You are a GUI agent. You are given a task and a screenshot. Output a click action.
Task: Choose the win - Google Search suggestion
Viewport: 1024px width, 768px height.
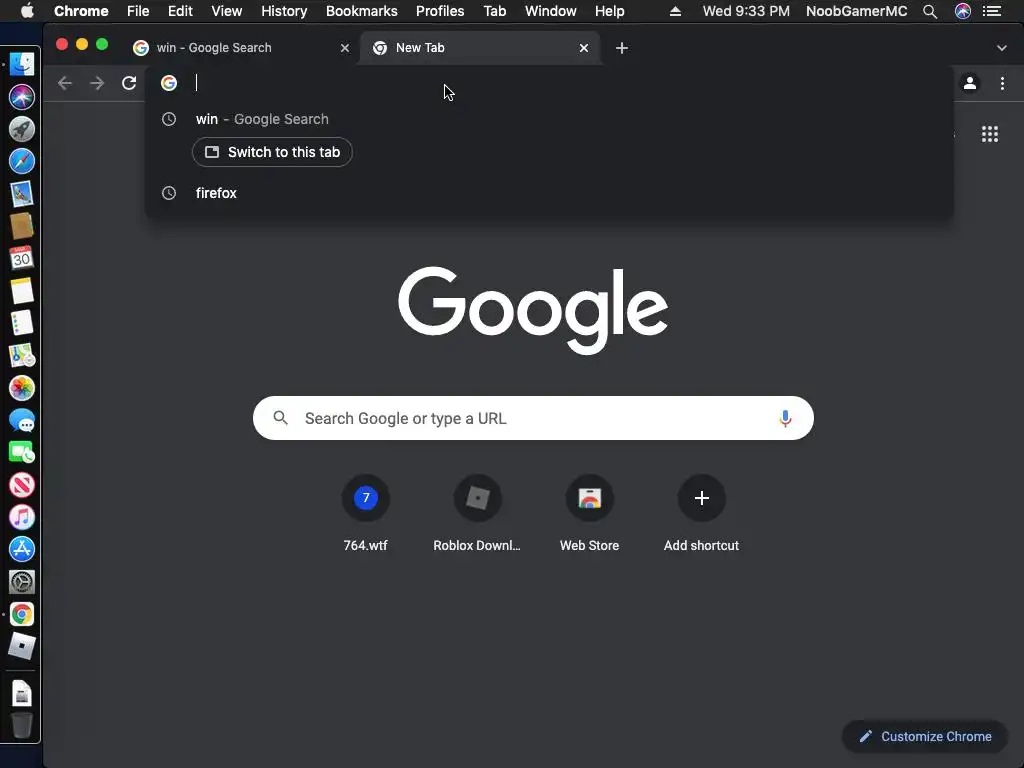[x=549, y=119]
